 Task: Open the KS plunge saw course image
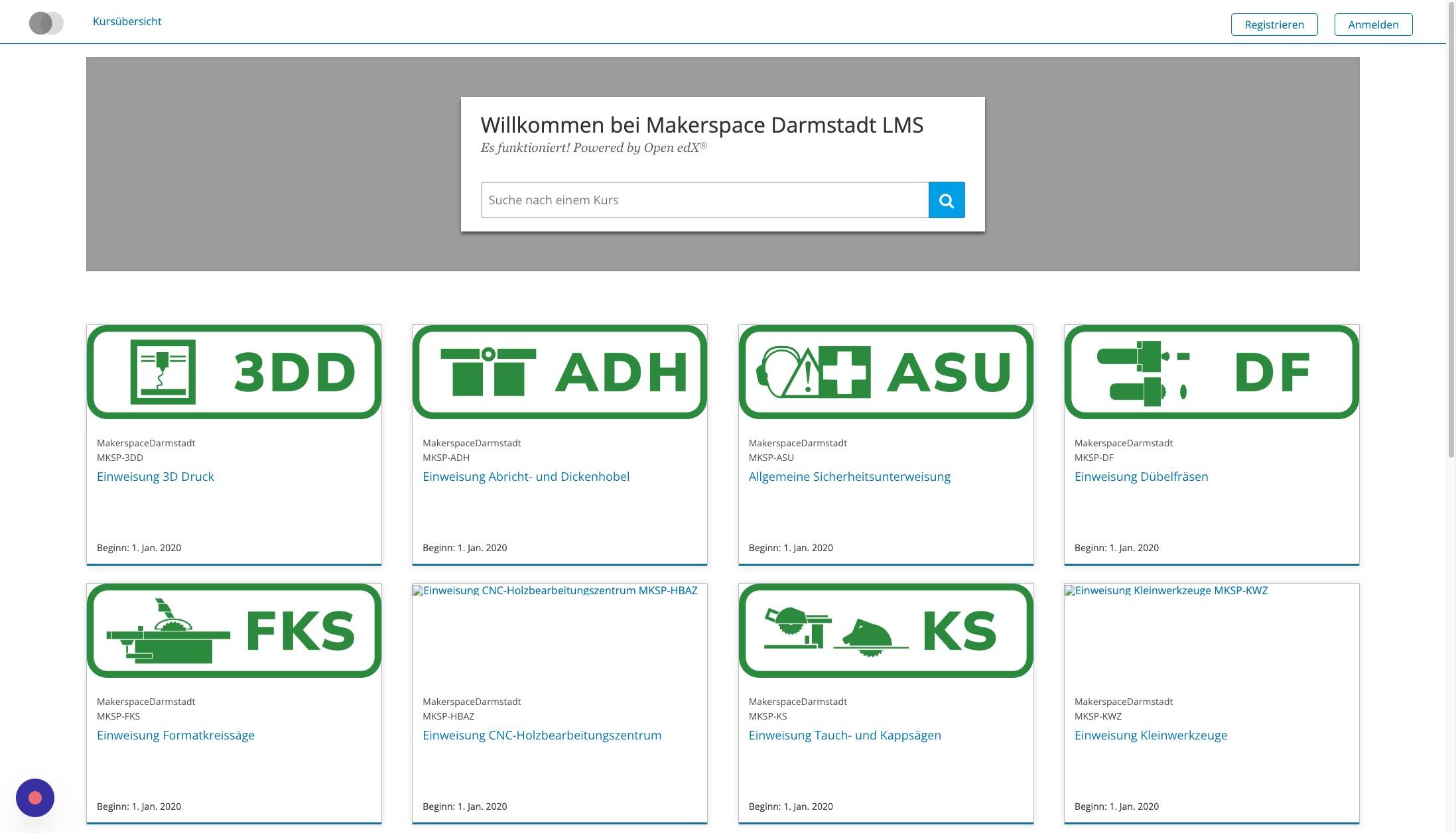pyautogui.click(x=886, y=631)
